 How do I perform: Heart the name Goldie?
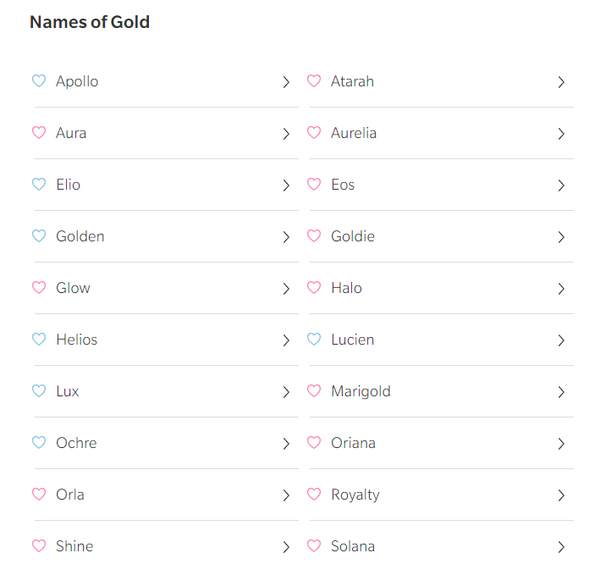point(314,236)
